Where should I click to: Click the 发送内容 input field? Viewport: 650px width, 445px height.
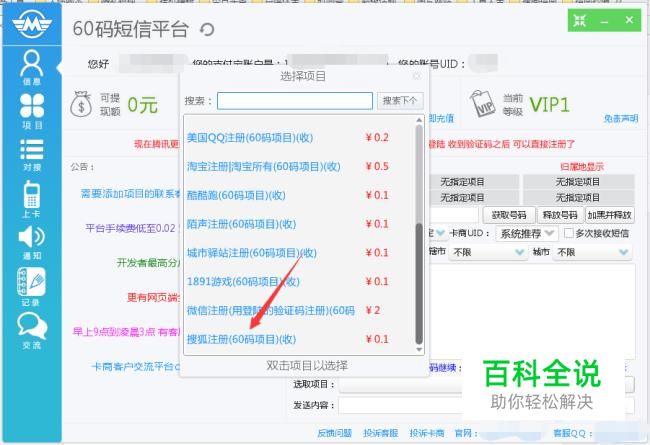486,405
